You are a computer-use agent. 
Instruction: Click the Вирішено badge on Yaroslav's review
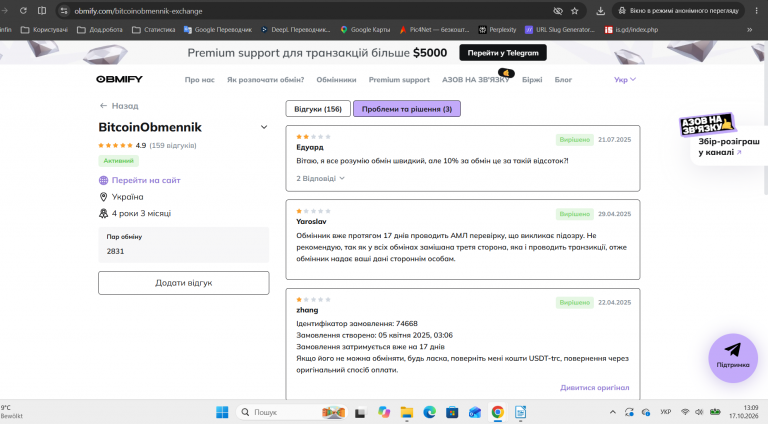coord(575,214)
